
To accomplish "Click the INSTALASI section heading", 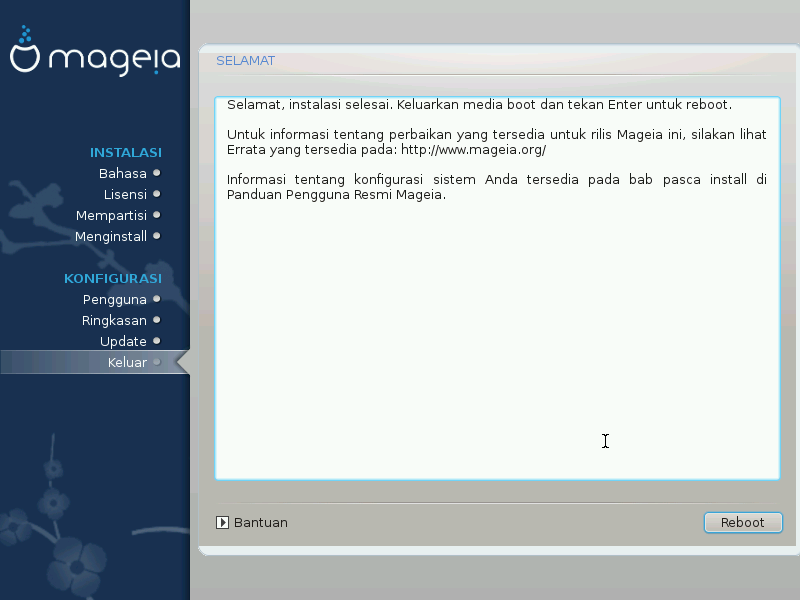I will click(125, 153).
